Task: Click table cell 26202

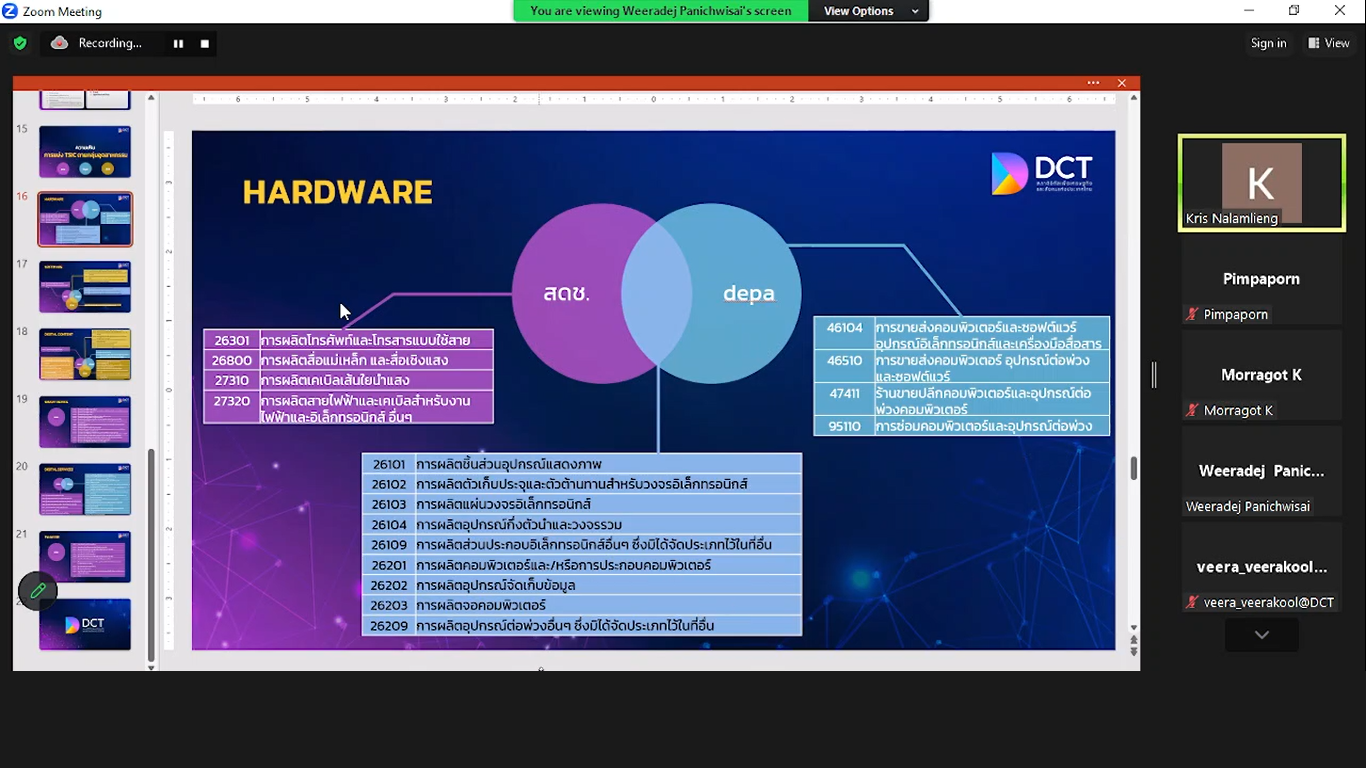Action: [x=388, y=585]
